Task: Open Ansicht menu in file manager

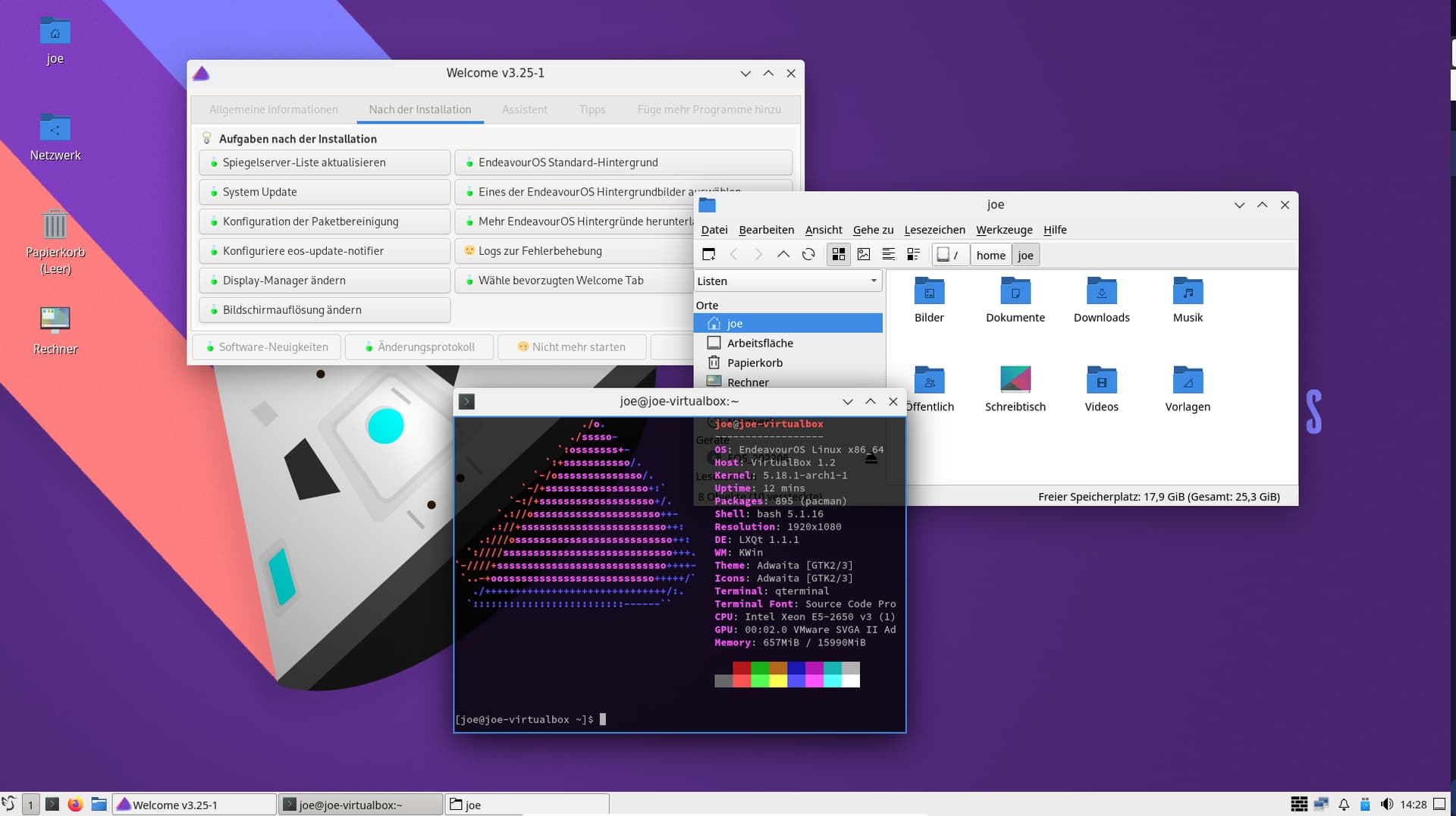Action: click(824, 230)
